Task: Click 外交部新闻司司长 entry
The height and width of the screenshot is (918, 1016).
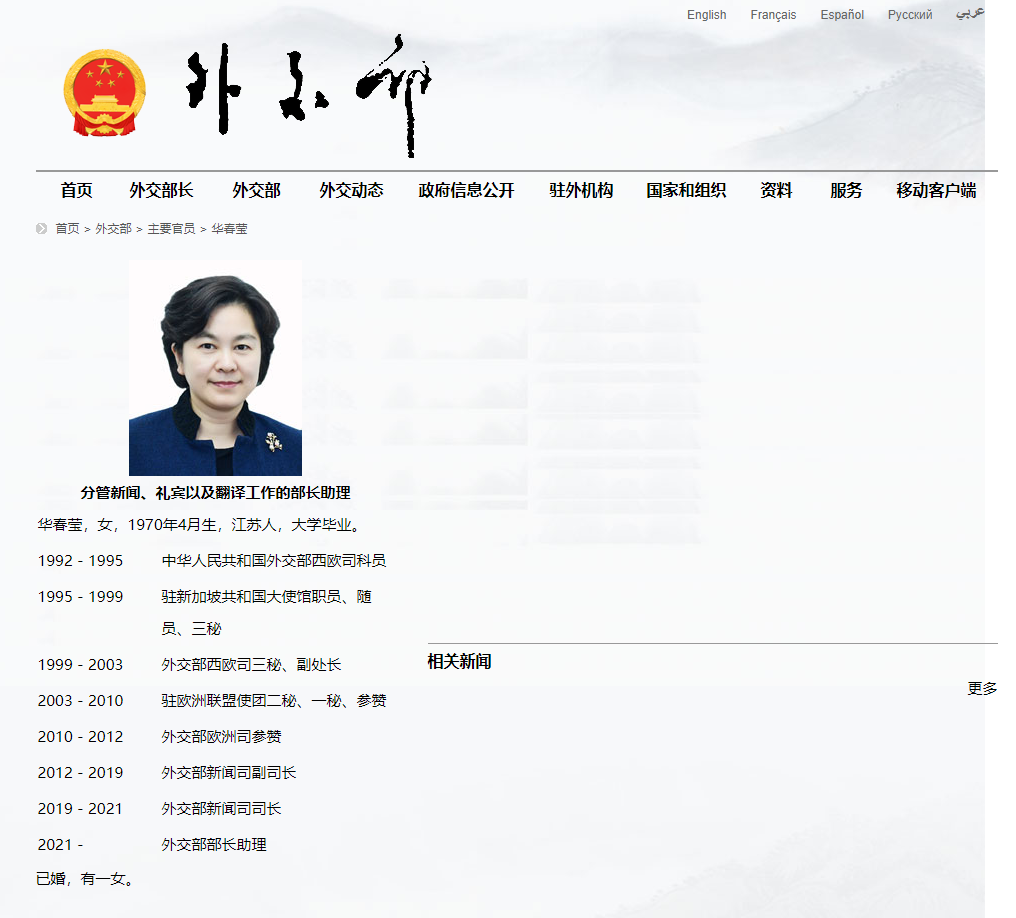Action: tap(222, 809)
